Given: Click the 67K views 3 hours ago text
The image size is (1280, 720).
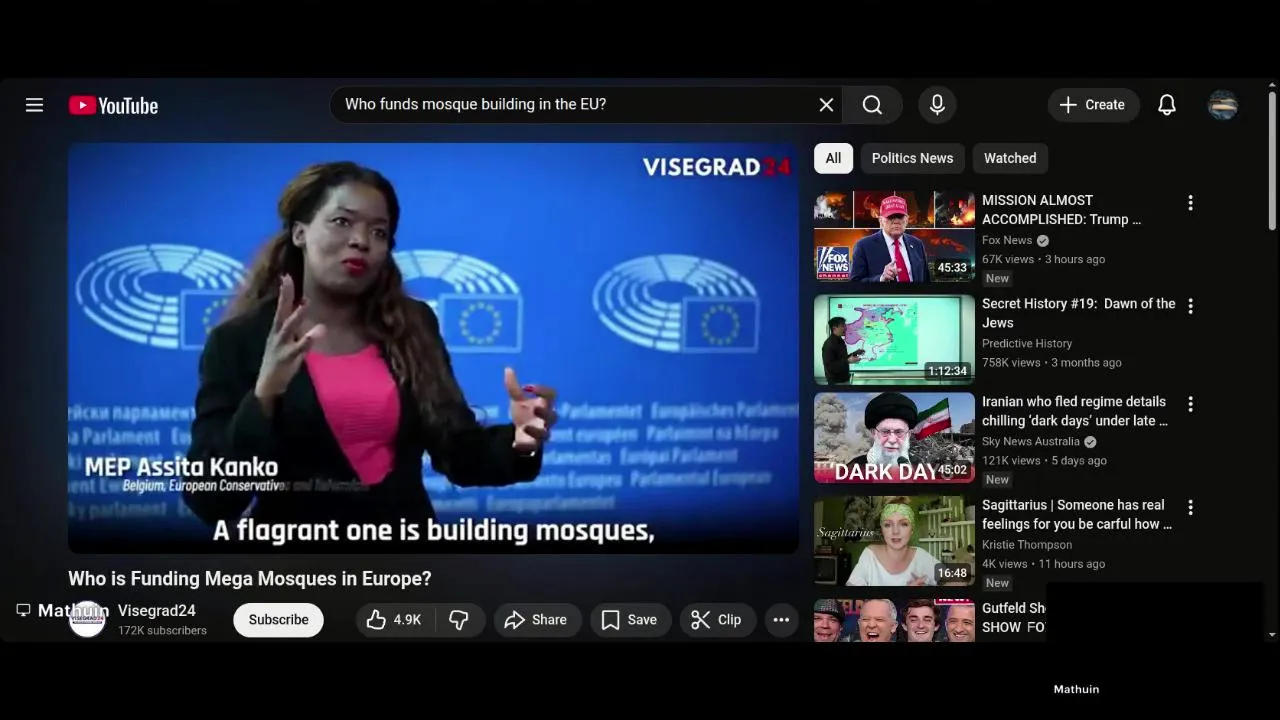Looking at the screenshot, I should 1043,259.
